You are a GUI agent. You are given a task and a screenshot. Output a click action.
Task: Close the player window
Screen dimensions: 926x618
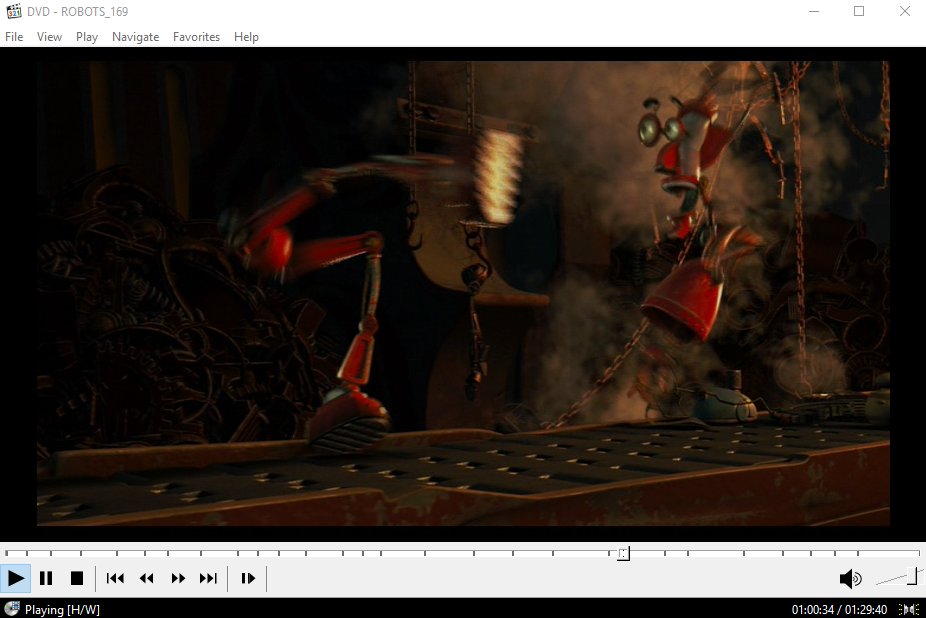(904, 11)
